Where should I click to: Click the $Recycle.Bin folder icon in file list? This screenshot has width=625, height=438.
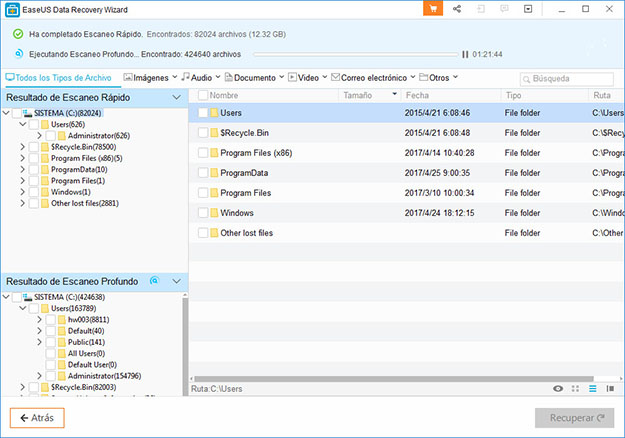click(x=214, y=133)
